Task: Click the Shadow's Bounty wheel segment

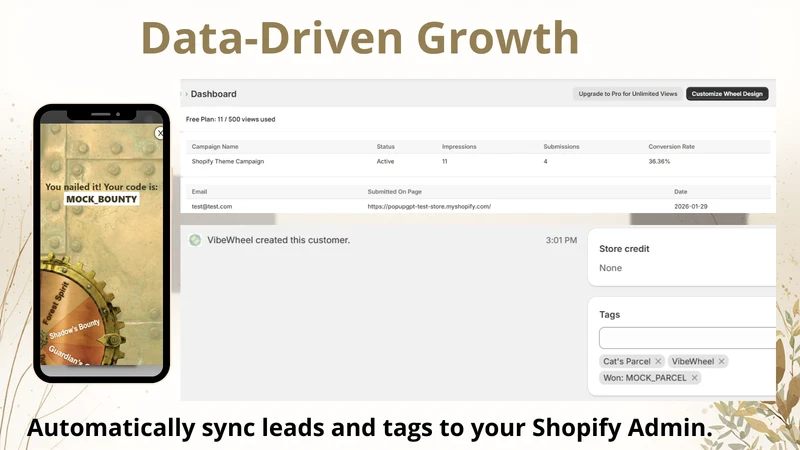Action: pos(74,329)
